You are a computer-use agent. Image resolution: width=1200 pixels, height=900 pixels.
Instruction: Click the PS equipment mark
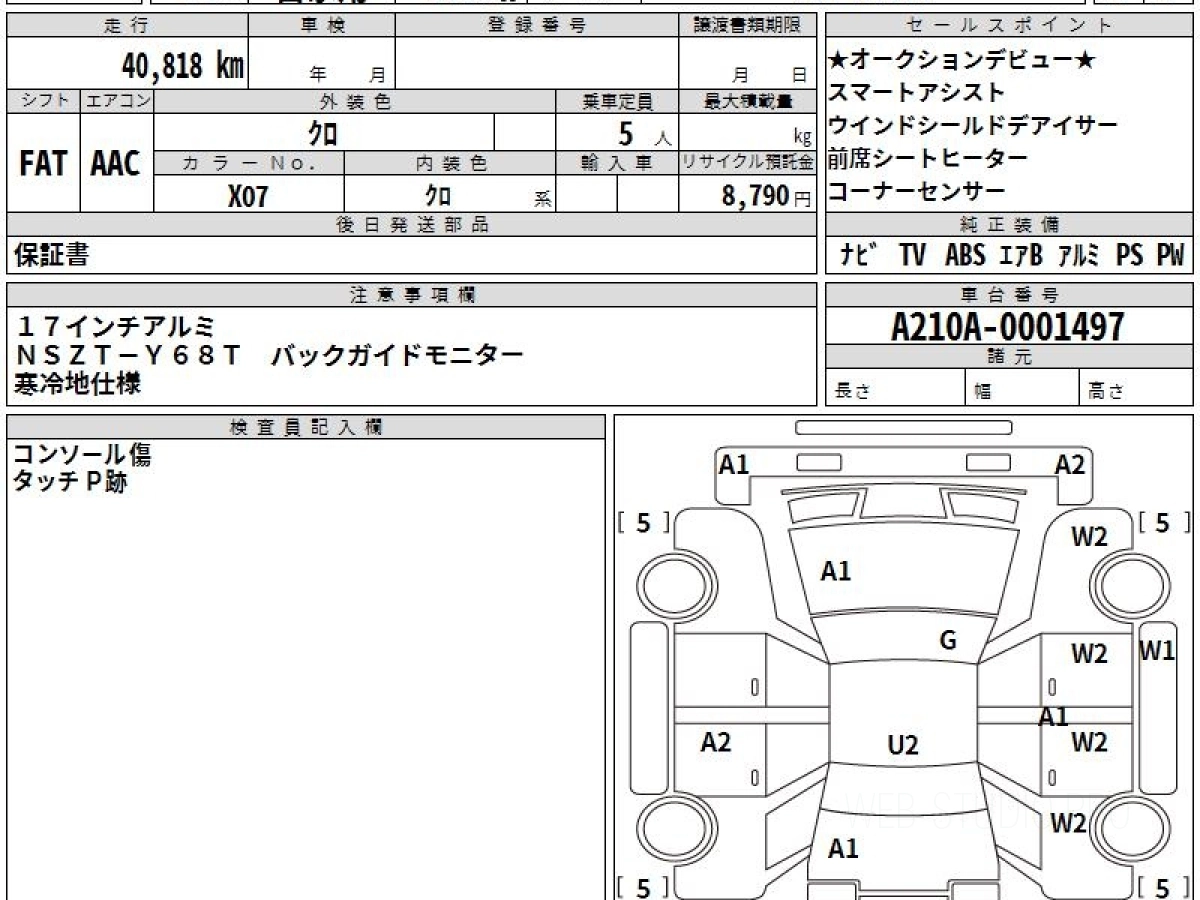coord(1130,256)
